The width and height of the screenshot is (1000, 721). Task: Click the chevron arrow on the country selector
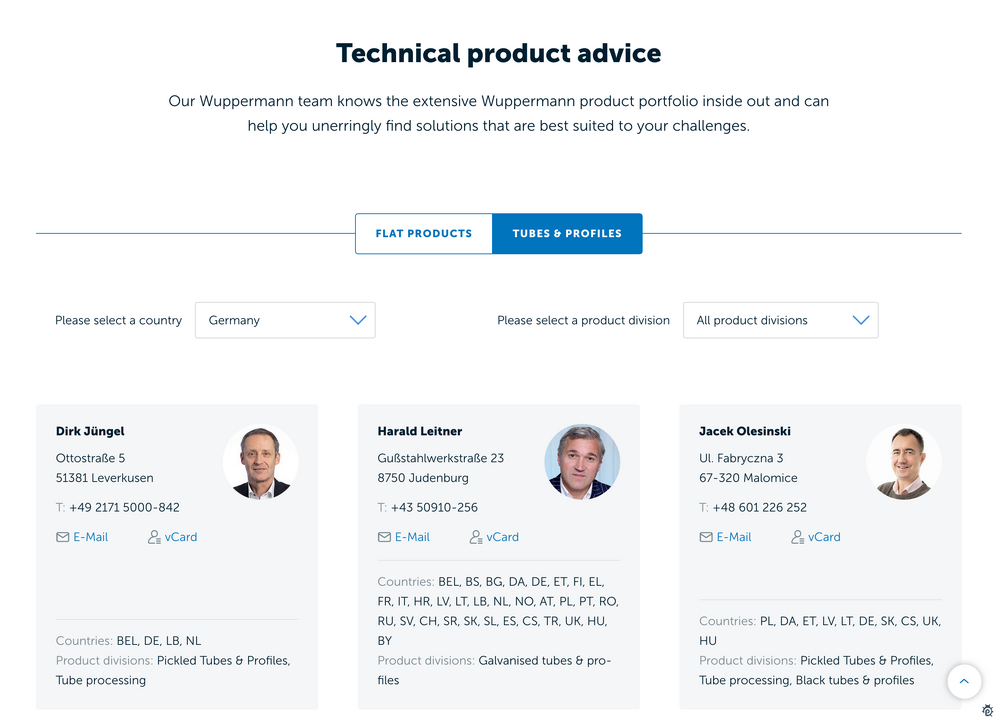tap(358, 320)
